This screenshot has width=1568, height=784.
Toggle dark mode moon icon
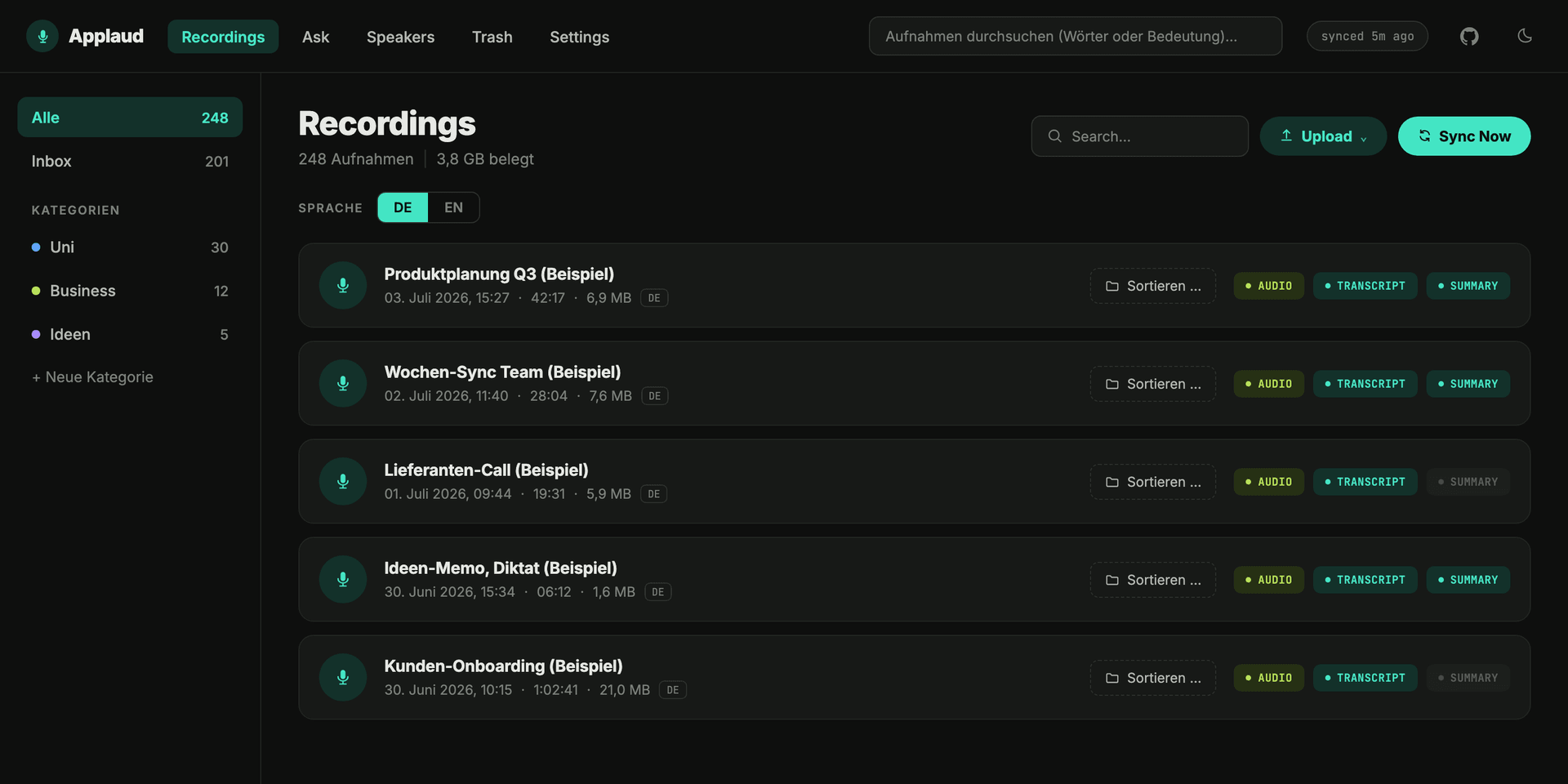pos(1525,36)
